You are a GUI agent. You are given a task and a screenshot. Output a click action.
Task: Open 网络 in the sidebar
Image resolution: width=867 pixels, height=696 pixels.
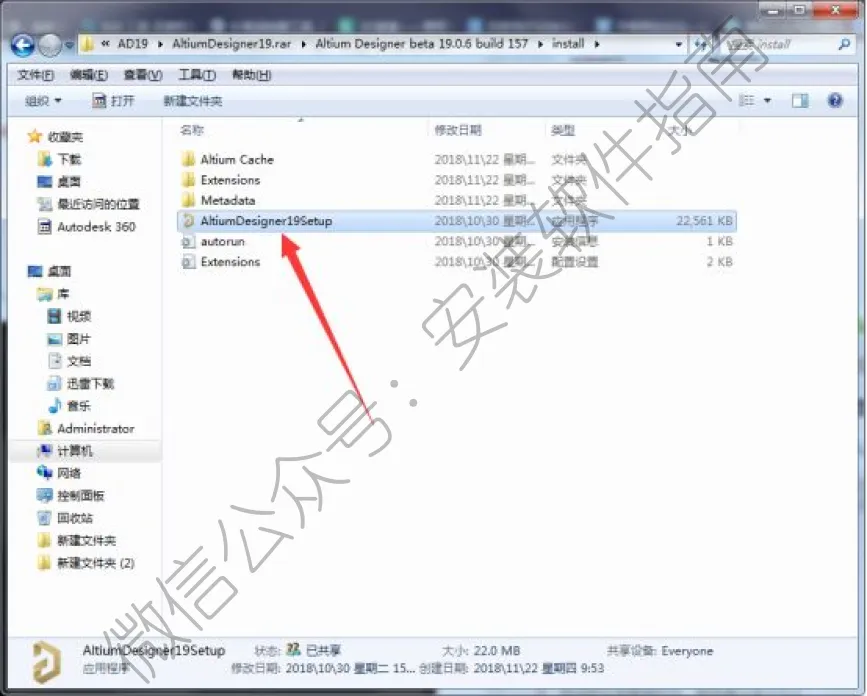click(69, 473)
